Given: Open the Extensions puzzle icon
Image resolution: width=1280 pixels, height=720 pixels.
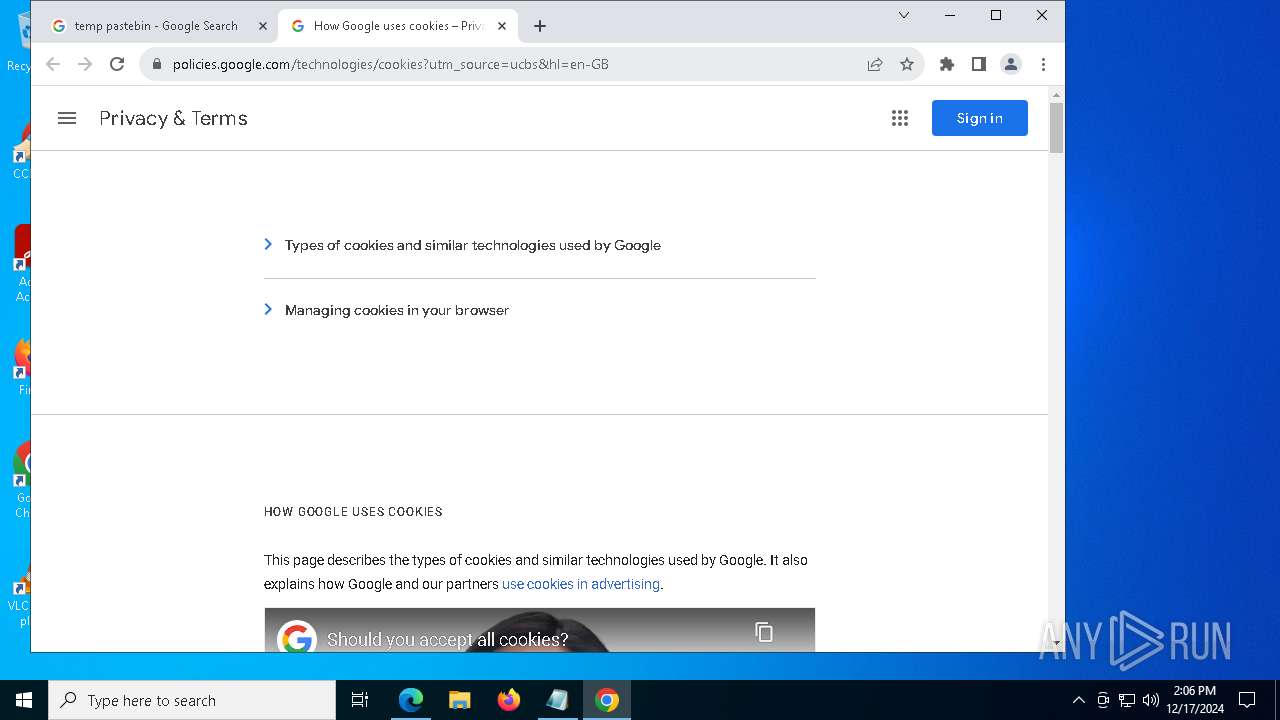Looking at the screenshot, I should pos(947,64).
